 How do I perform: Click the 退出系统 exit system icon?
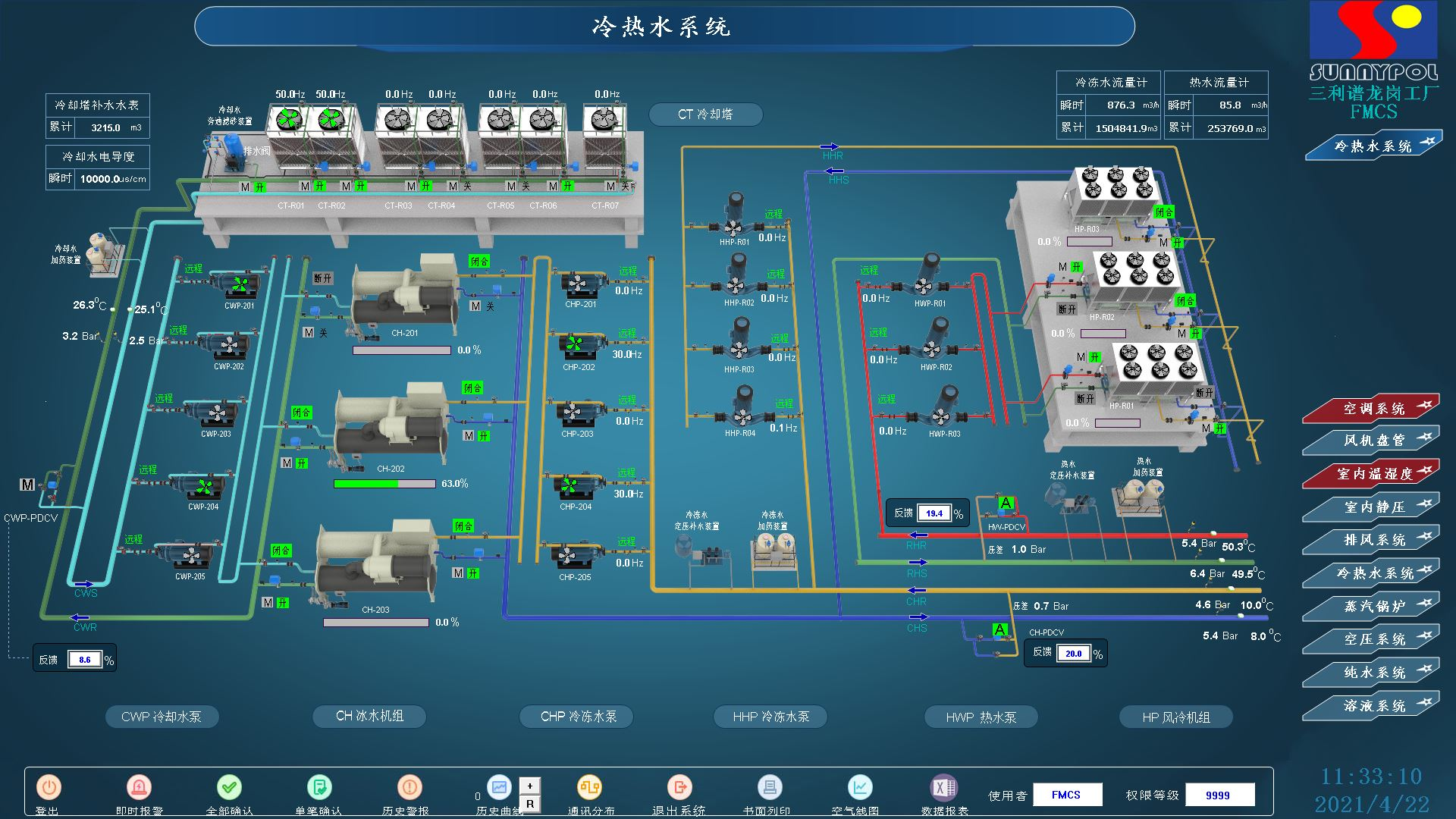(x=679, y=788)
